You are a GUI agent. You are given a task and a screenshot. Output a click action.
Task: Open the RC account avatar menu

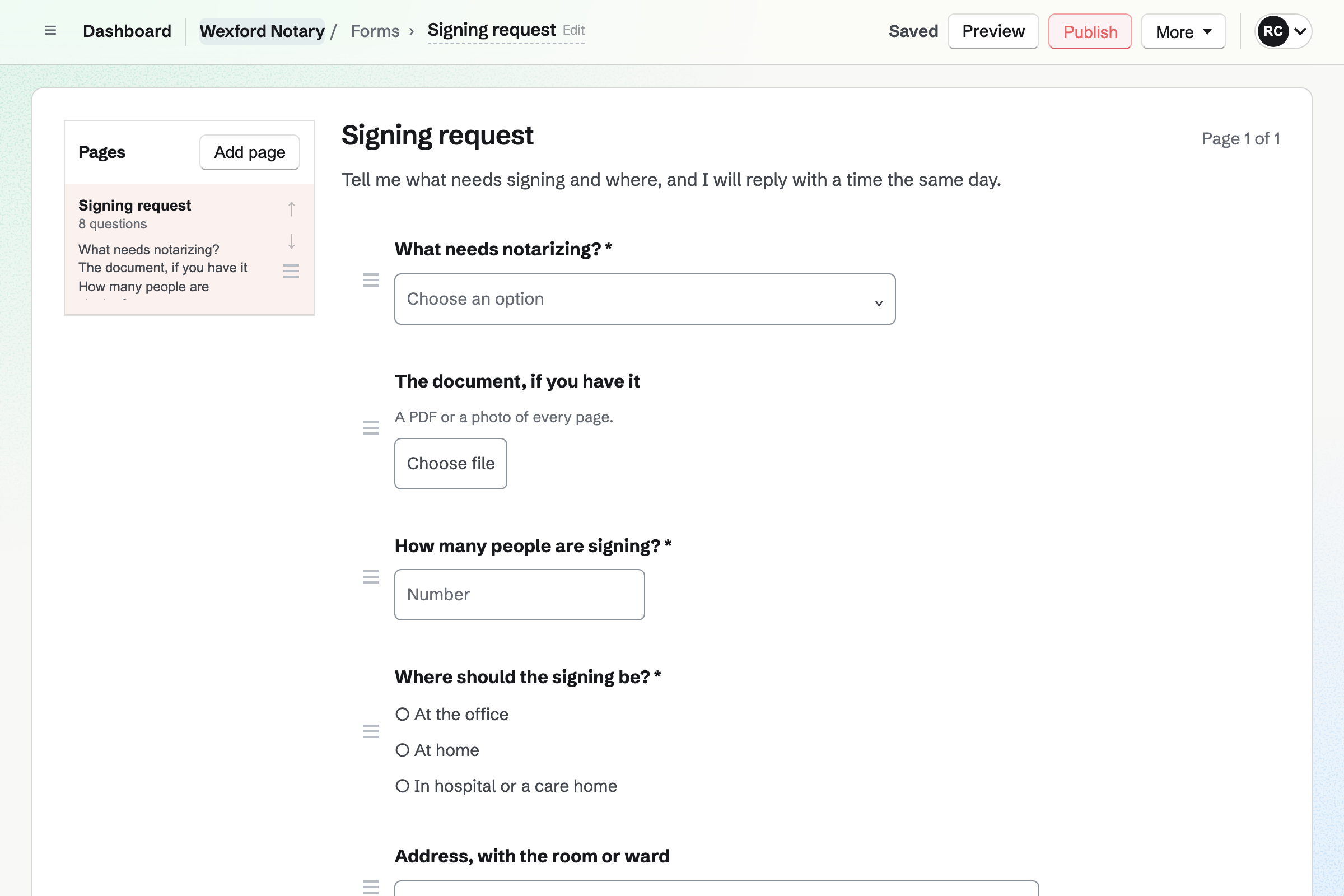pos(1284,31)
